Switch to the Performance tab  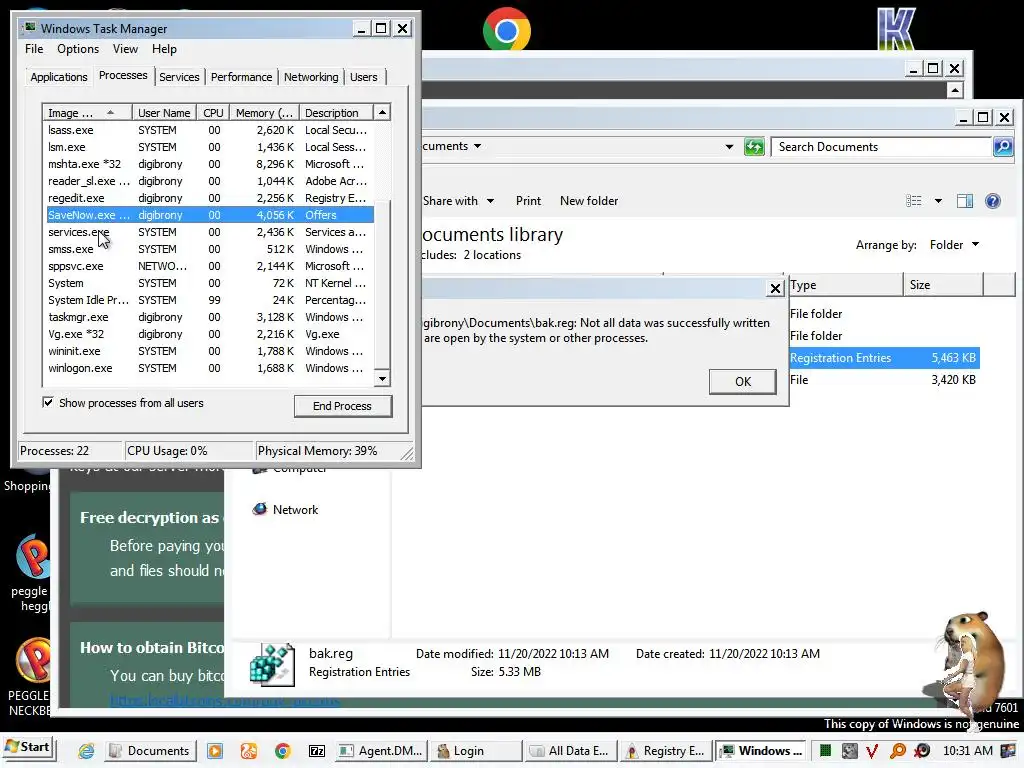pos(241,77)
